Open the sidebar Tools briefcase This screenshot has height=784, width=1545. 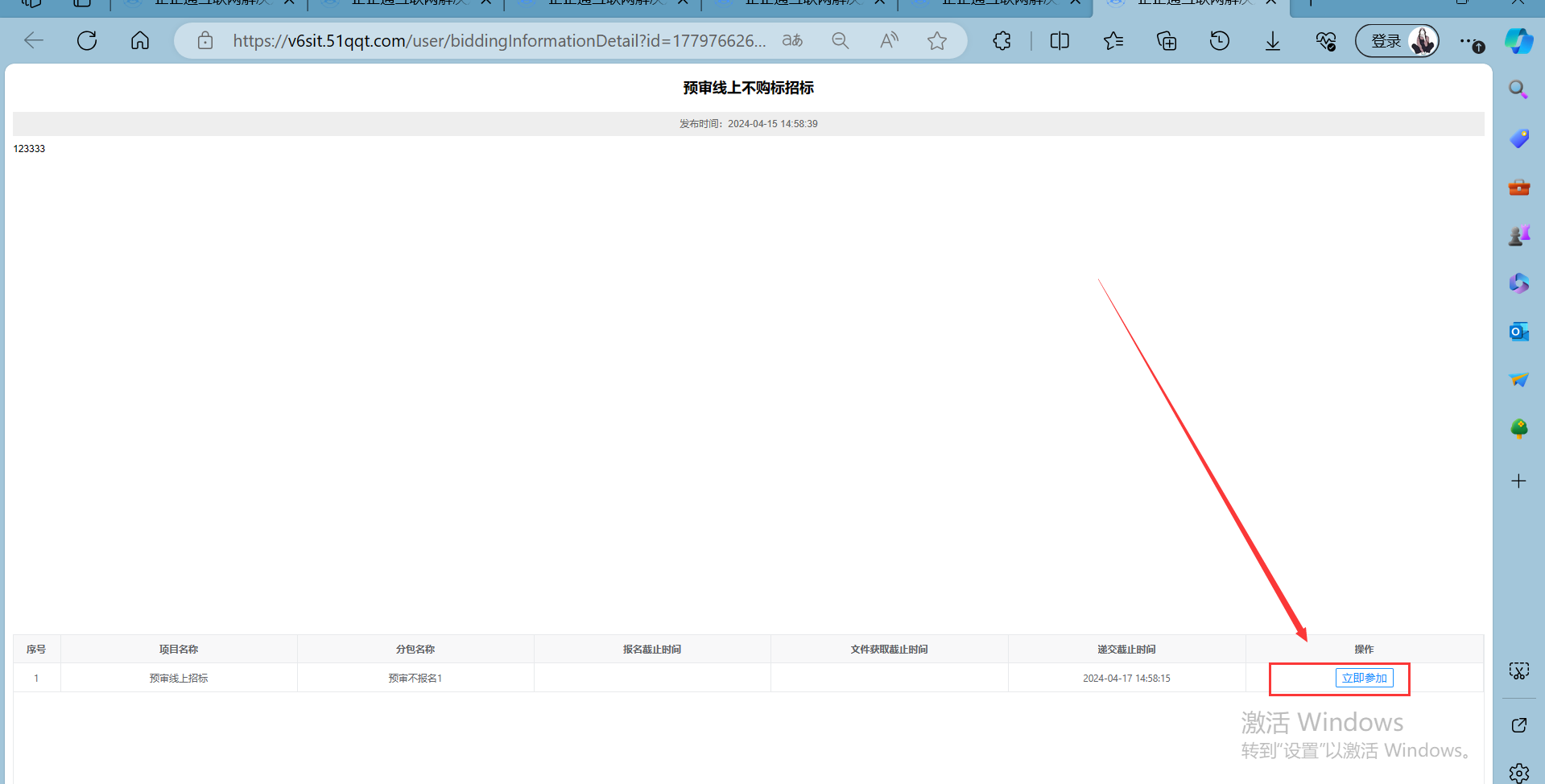[x=1519, y=188]
